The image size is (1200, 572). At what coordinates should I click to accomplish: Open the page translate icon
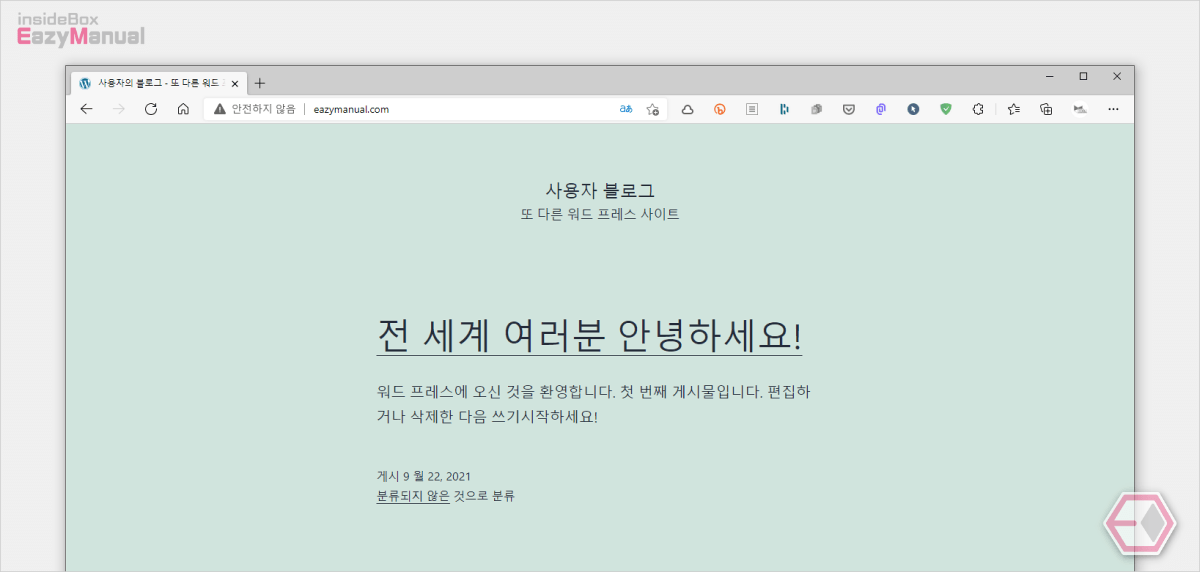[x=626, y=109]
